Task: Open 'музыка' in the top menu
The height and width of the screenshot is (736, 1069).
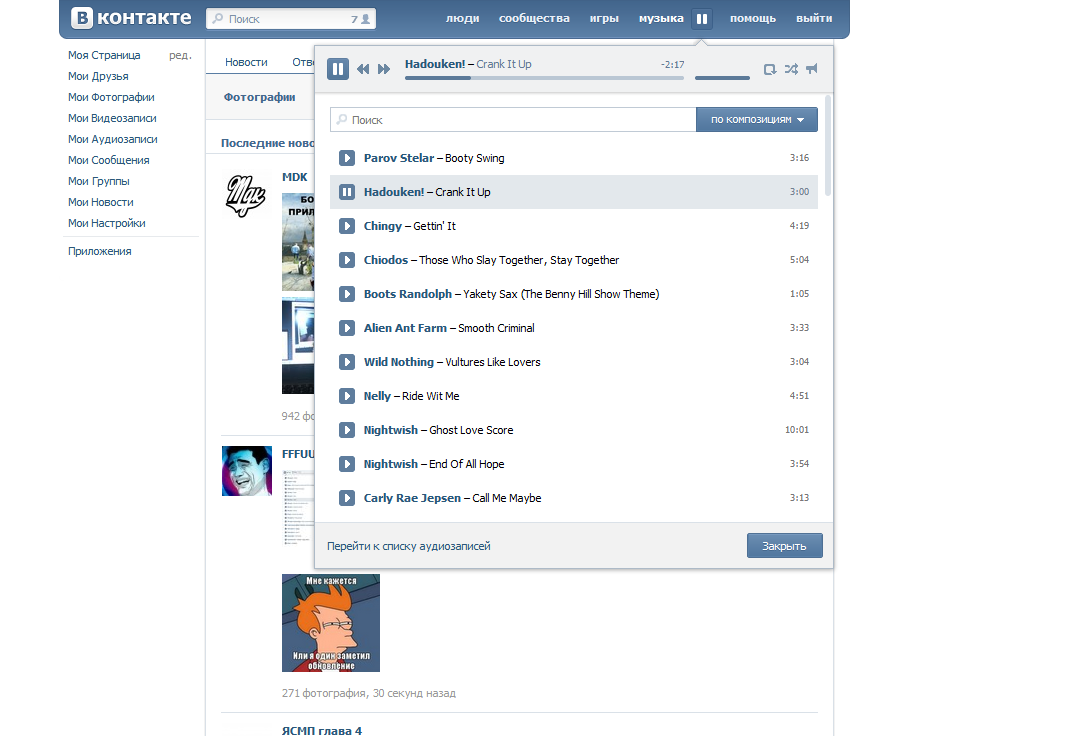Action: click(661, 19)
